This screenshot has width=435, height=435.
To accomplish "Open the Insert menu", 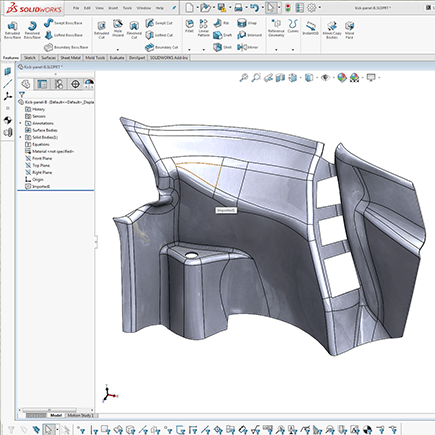I will 113,8.
